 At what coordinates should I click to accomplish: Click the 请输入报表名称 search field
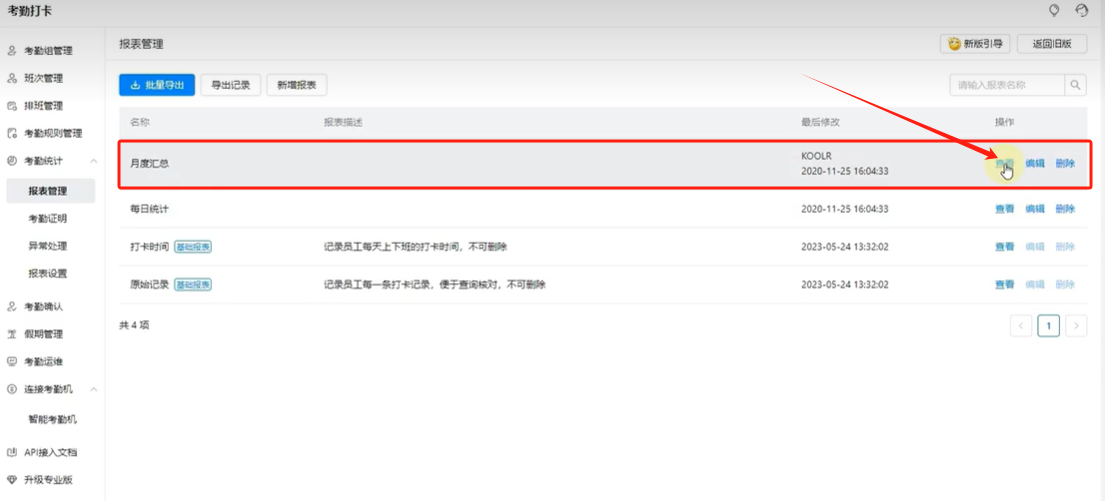tap(1006, 86)
